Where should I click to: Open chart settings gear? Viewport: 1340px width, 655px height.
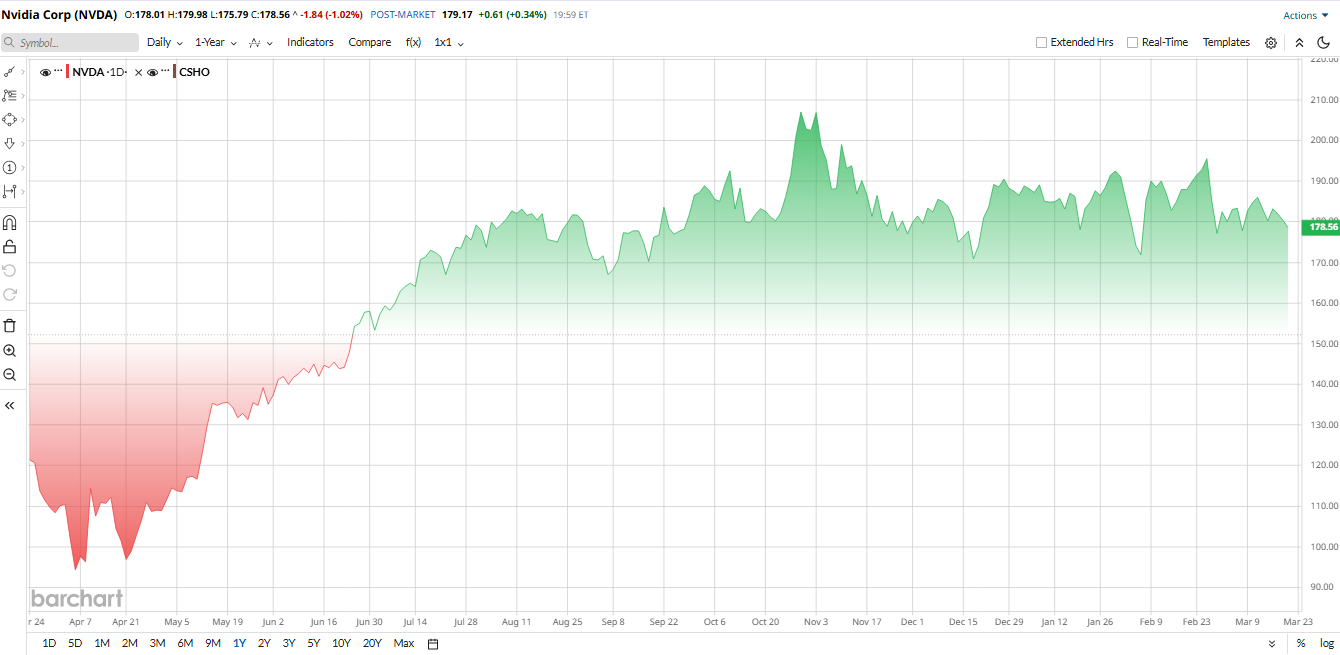[x=1271, y=43]
